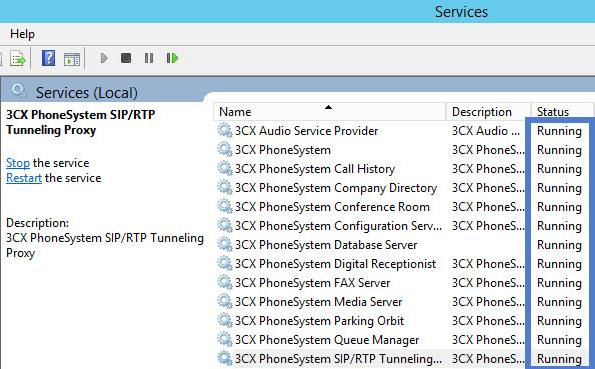The width and height of the screenshot is (595, 369).
Task: Click the 3CX Audio ... description cell
Action: point(486,131)
